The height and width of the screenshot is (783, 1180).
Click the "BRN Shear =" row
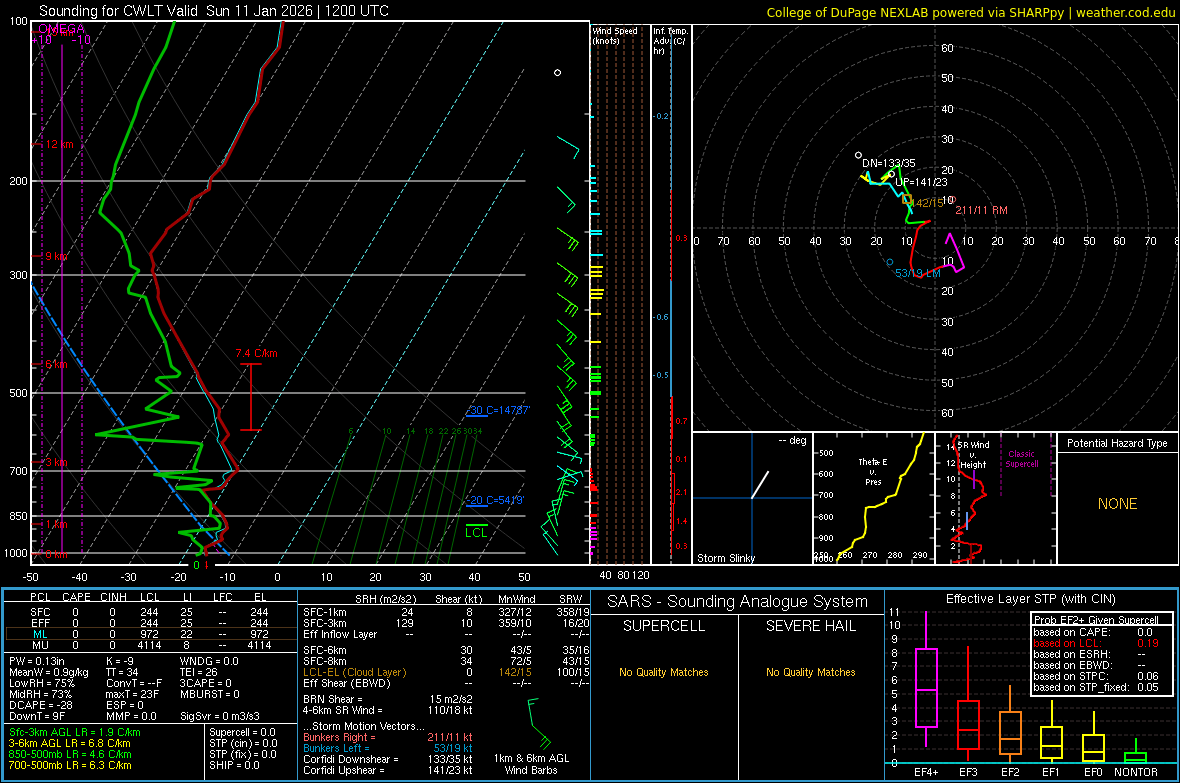point(388,699)
